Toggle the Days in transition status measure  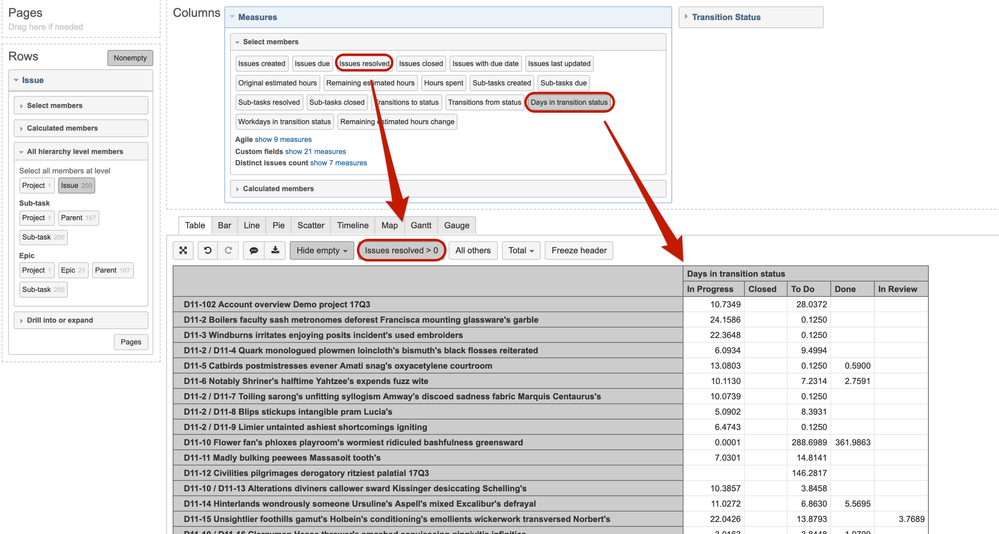569,102
